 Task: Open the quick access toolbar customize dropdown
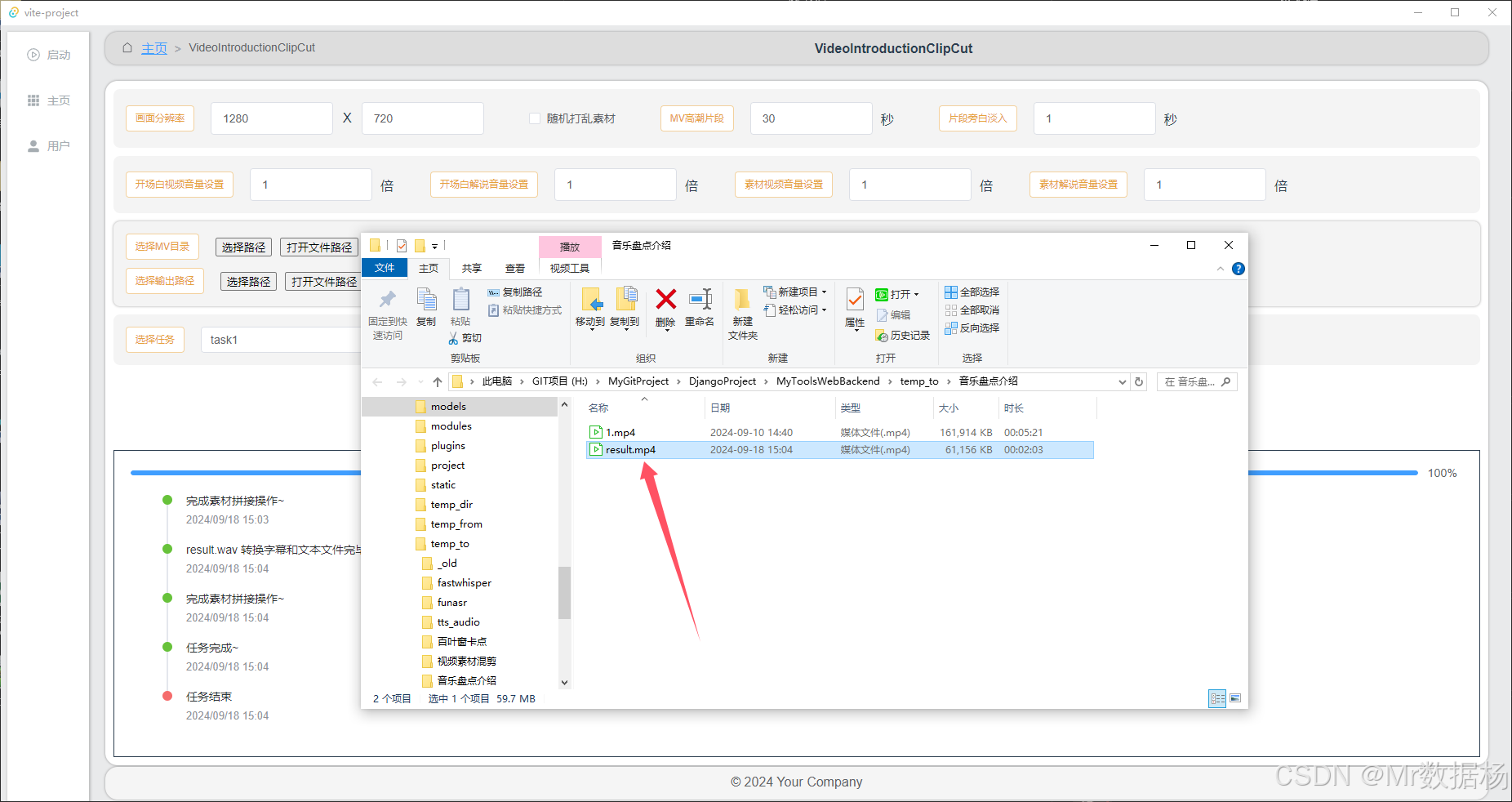[x=434, y=246]
